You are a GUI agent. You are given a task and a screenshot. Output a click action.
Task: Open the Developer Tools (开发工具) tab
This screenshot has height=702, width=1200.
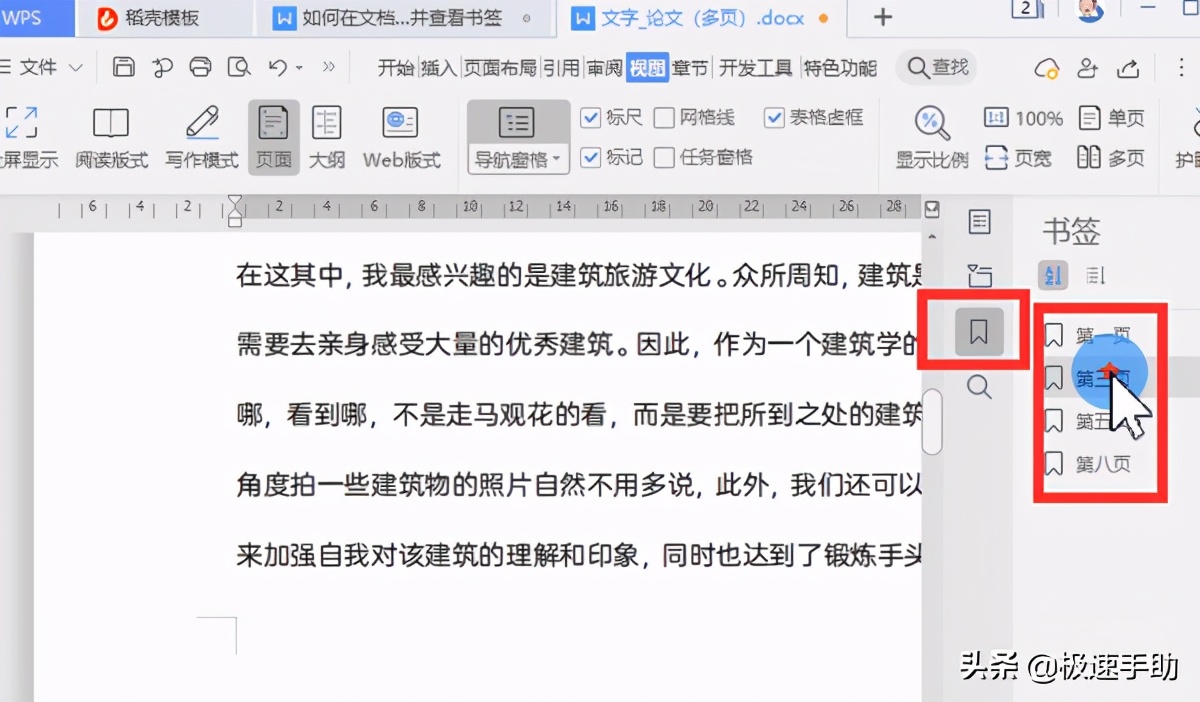[x=756, y=68]
